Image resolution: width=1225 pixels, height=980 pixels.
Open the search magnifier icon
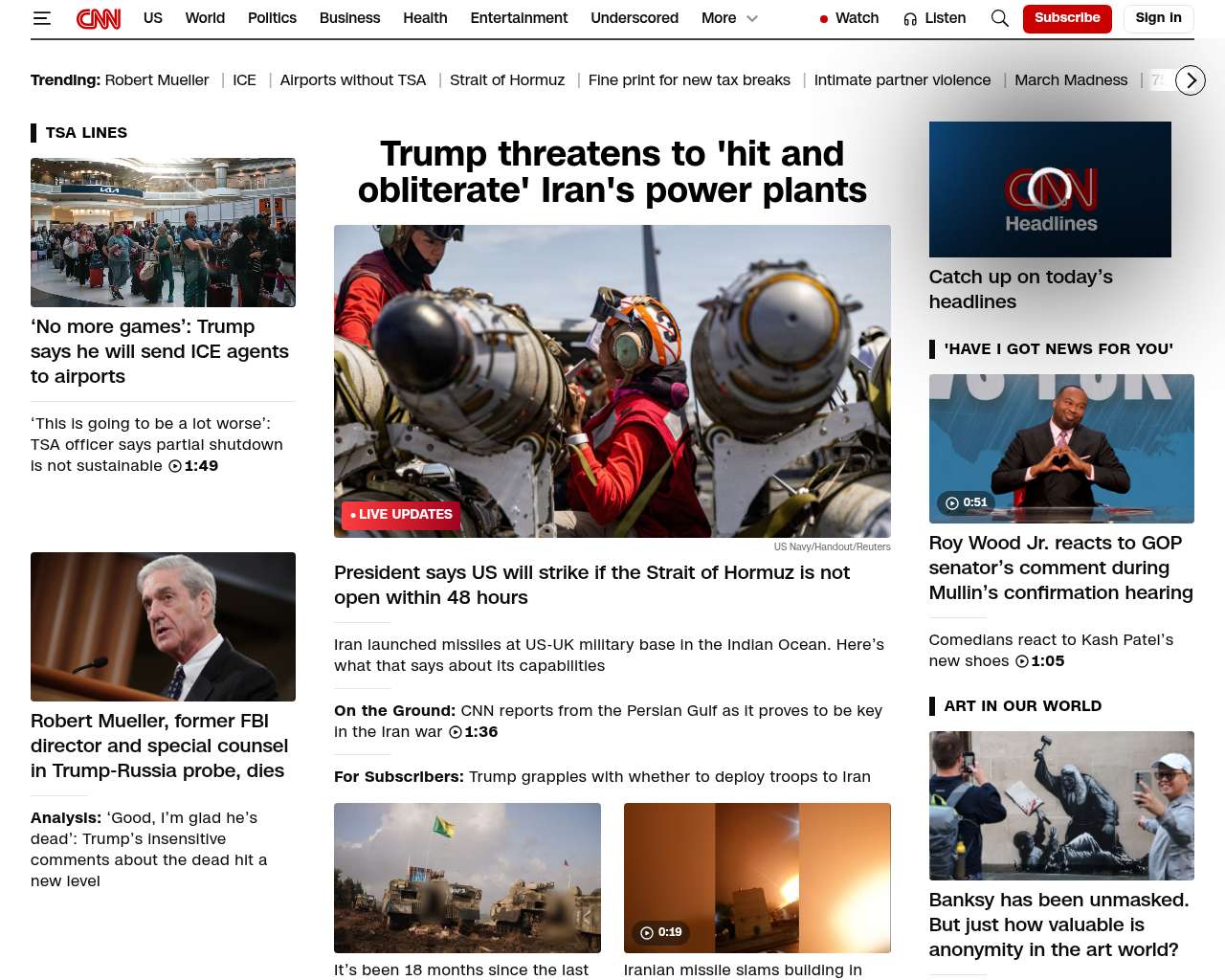(999, 18)
